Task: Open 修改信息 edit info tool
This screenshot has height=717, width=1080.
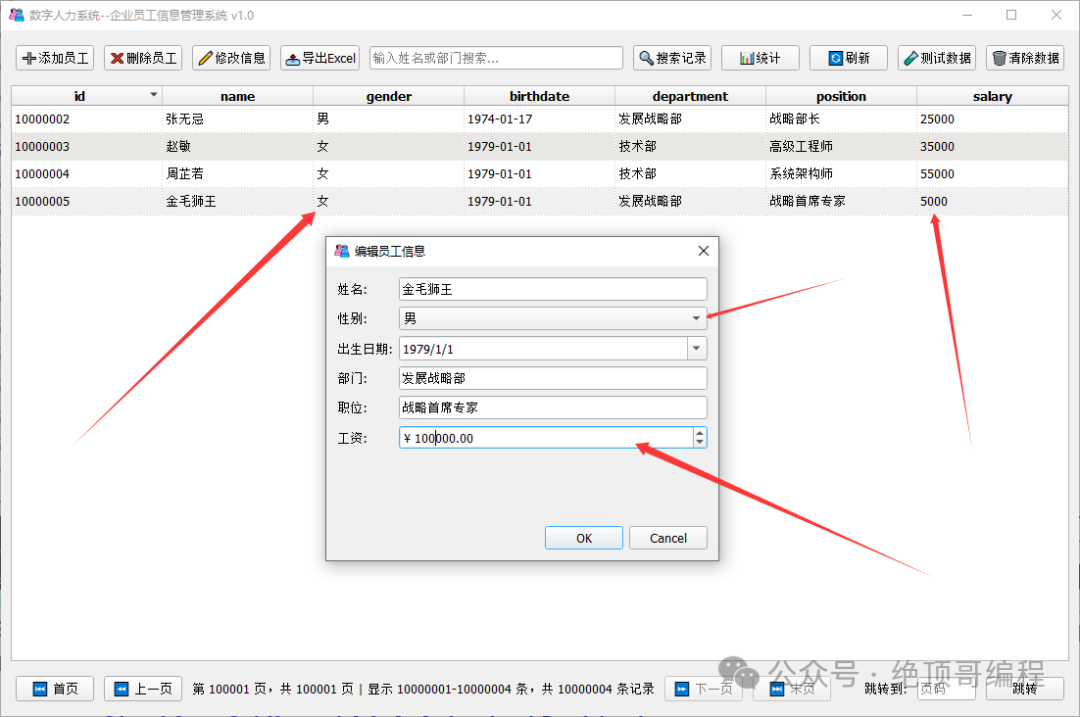Action: point(231,58)
